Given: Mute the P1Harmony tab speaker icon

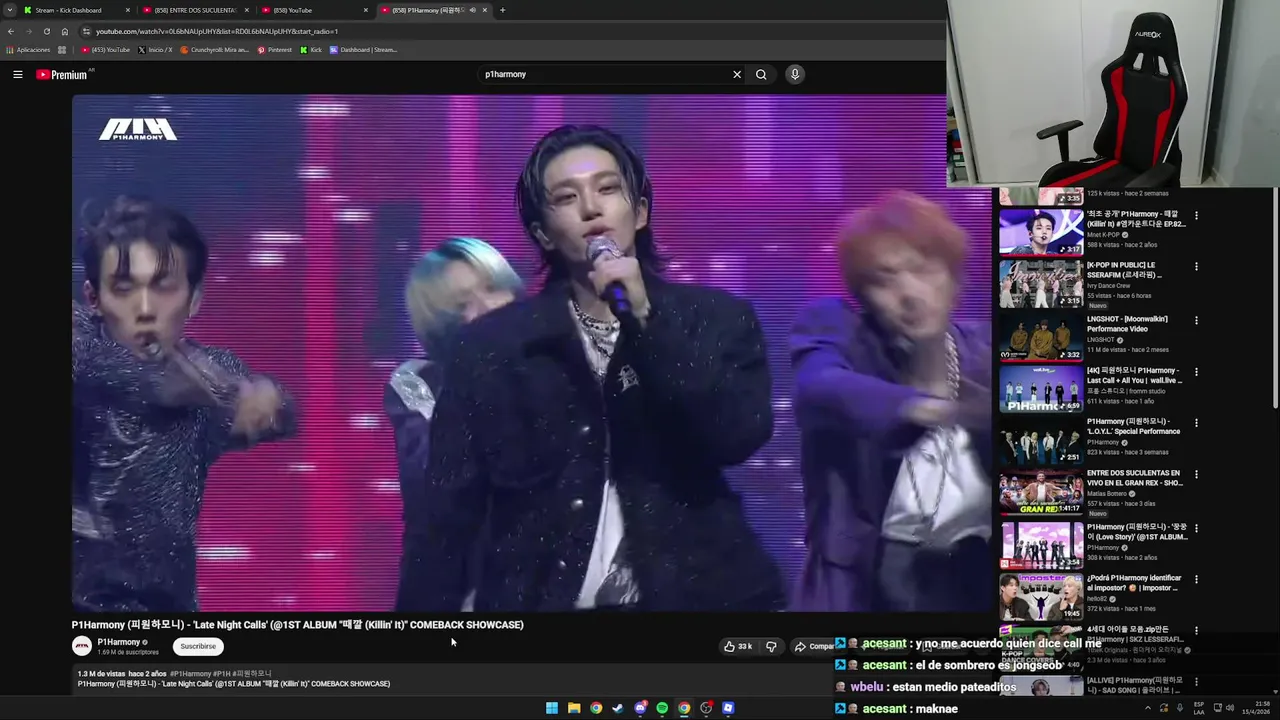Looking at the screenshot, I should point(472,10).
